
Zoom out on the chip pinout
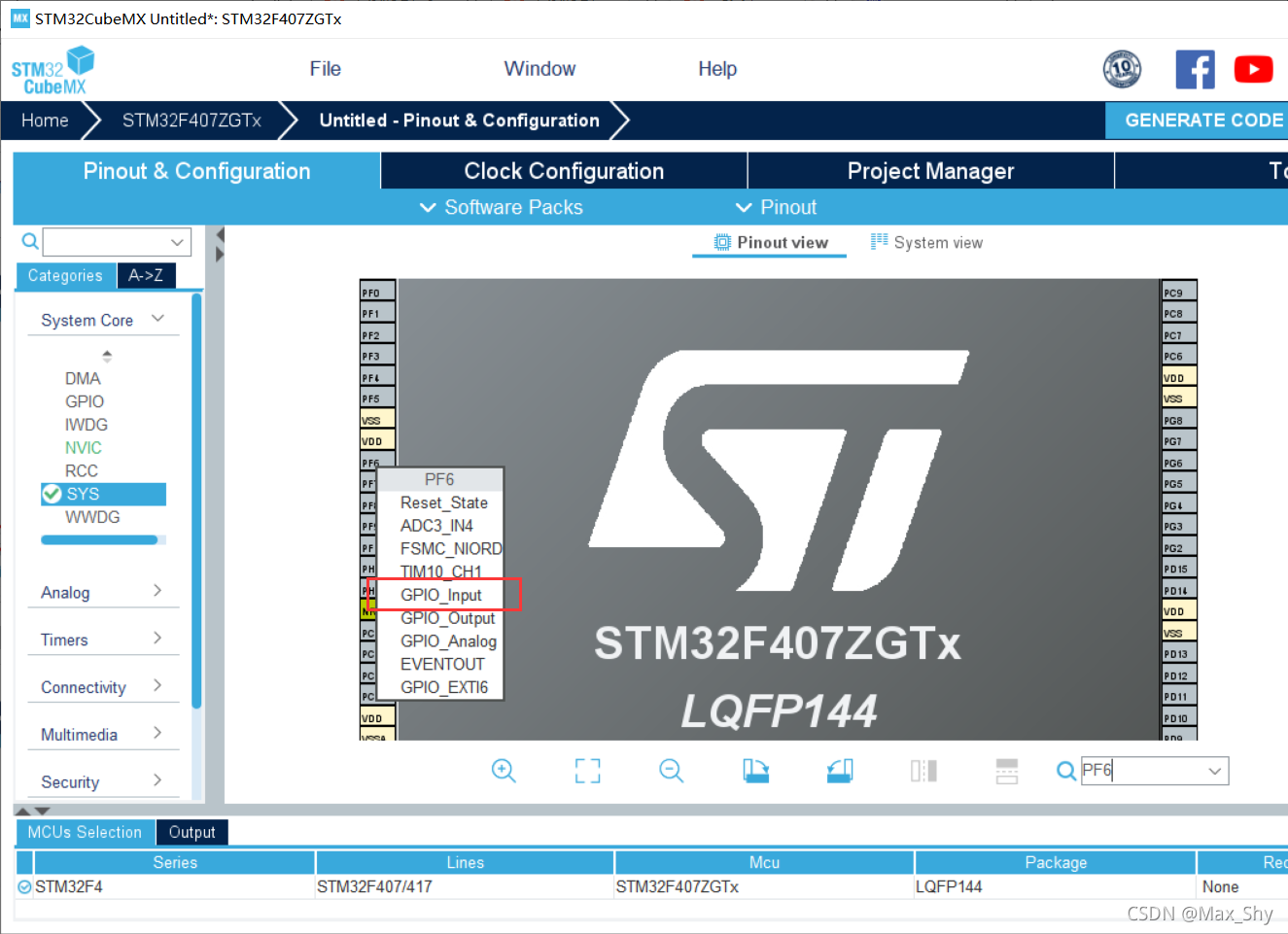pyautogui.click(x=671, y=771)
